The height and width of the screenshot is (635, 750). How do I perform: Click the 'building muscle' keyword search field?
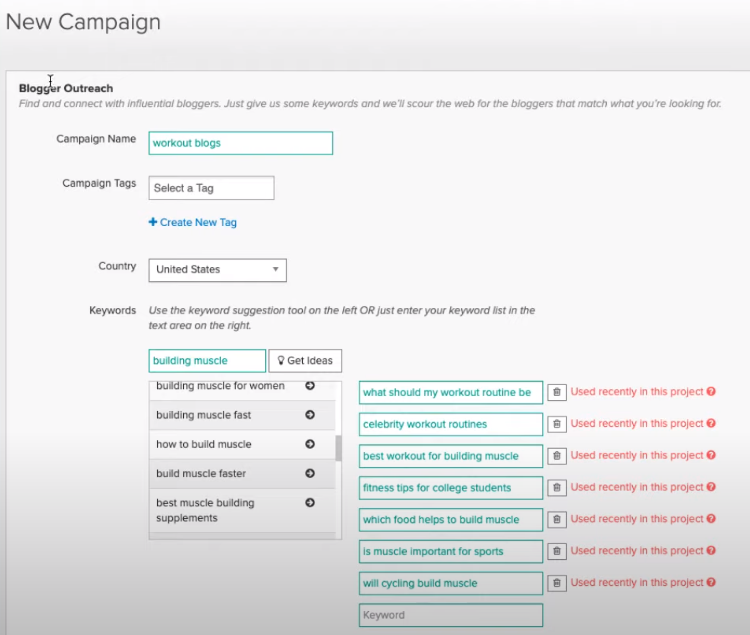point(207,361)
